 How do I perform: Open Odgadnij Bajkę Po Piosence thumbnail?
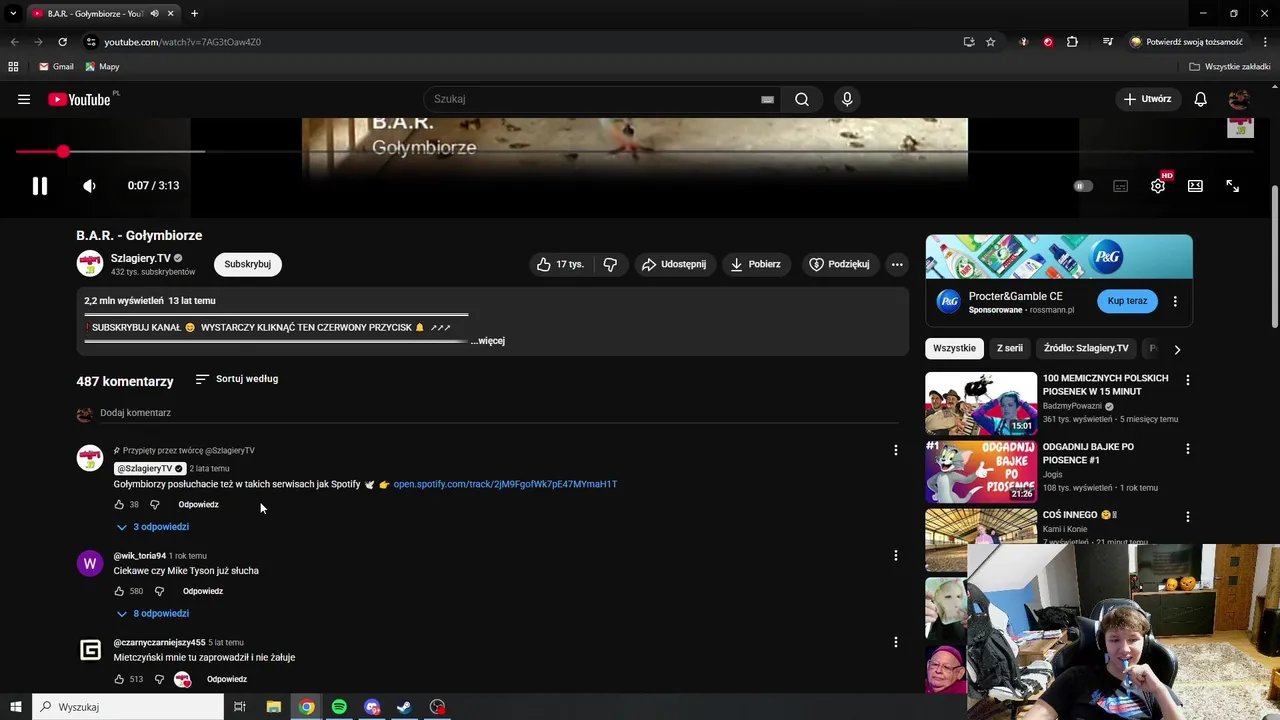981,471
